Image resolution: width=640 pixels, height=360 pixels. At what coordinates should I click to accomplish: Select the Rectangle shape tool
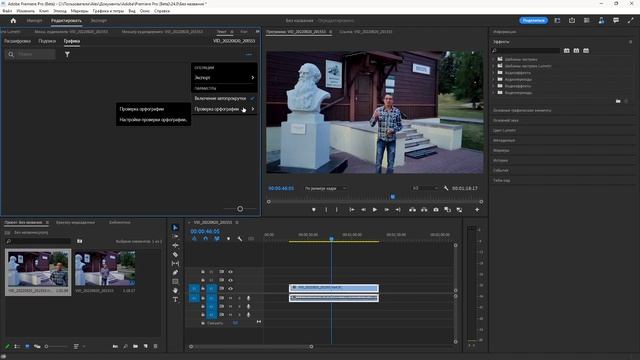click(175, 281)
